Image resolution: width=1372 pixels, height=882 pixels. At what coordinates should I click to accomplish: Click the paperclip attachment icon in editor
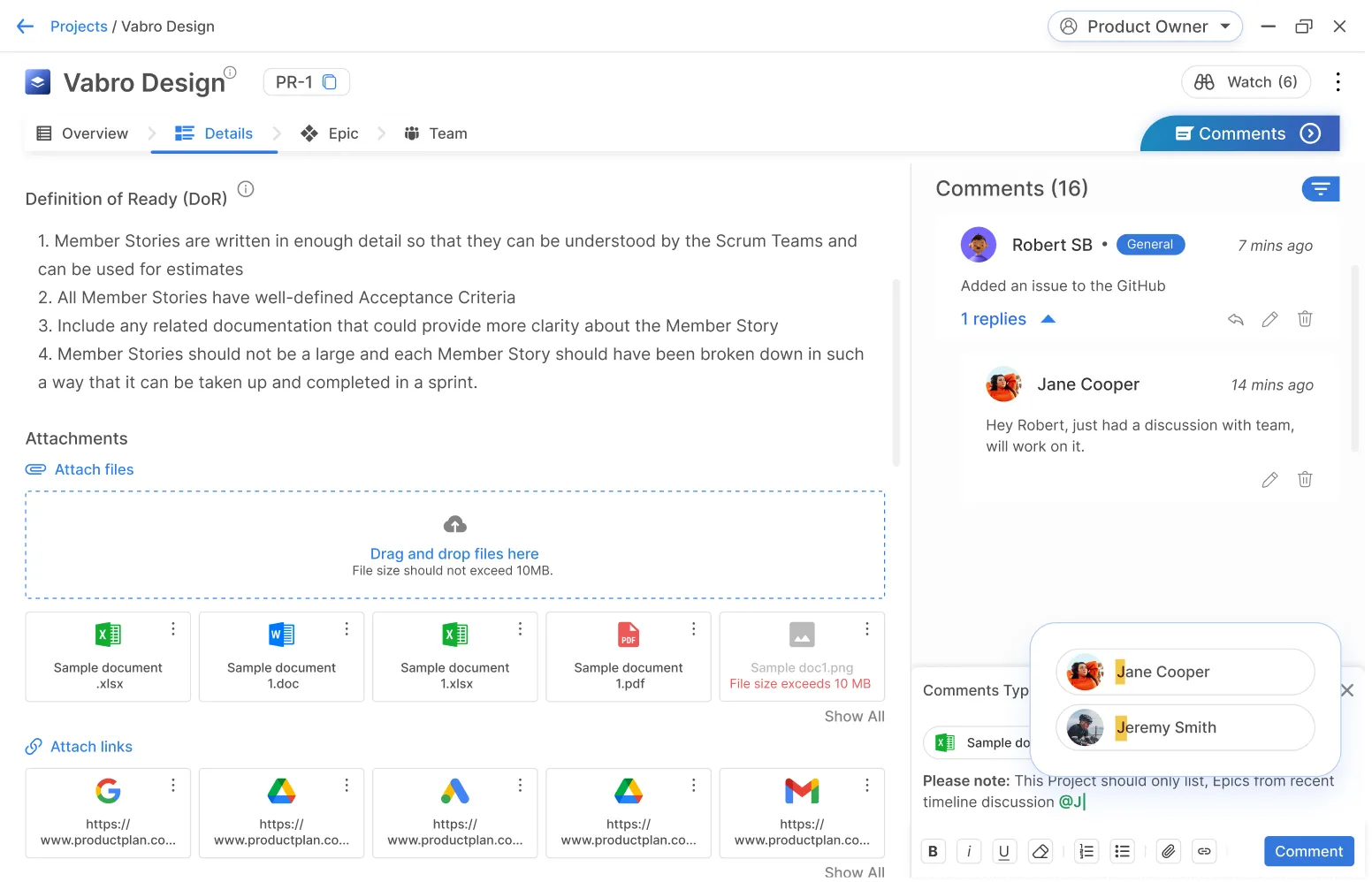tap(1168, 851)
